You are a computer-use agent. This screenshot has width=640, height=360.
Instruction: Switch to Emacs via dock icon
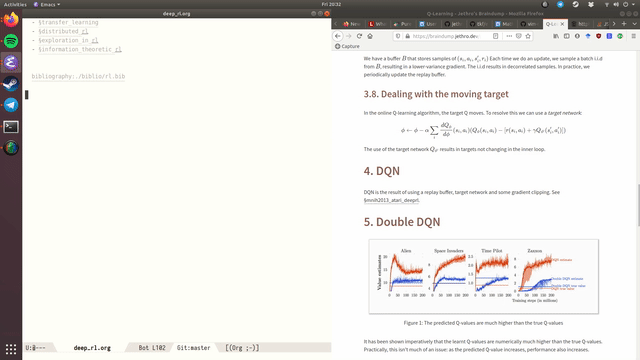click(11, 62)
